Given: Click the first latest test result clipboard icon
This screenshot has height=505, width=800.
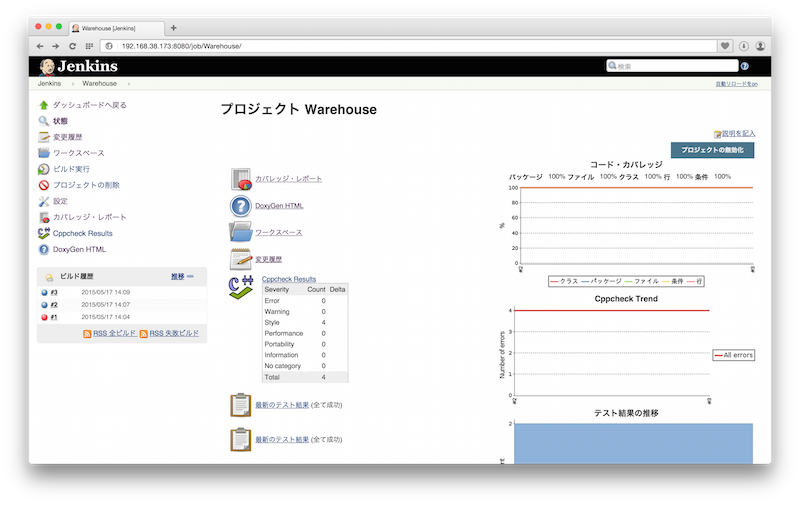Looking at the screenshot, I should (x=241, y=405).
